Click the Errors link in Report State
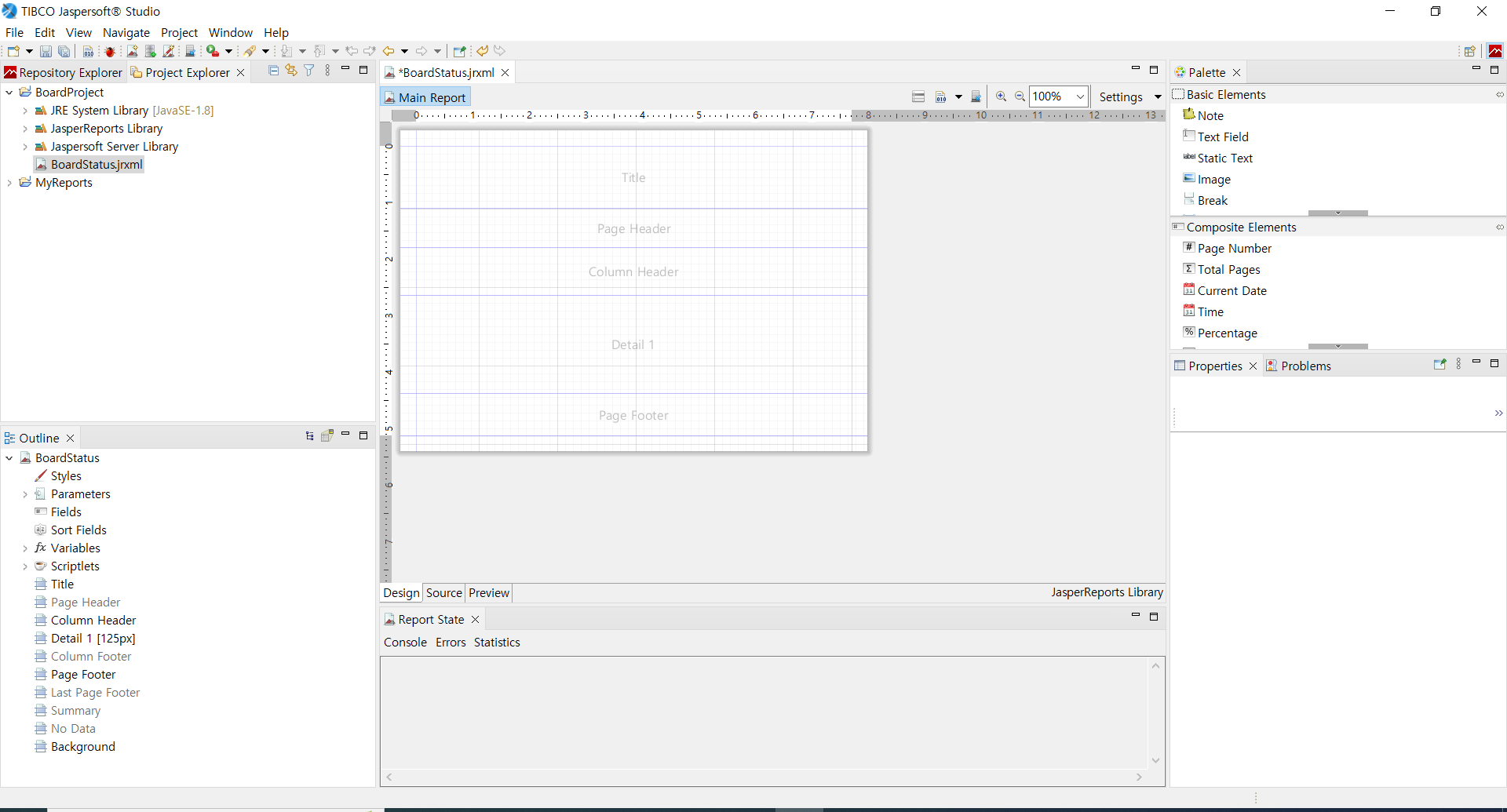Image resolution: width=1507 pixels, height=812 pixels. pos(451,642)
